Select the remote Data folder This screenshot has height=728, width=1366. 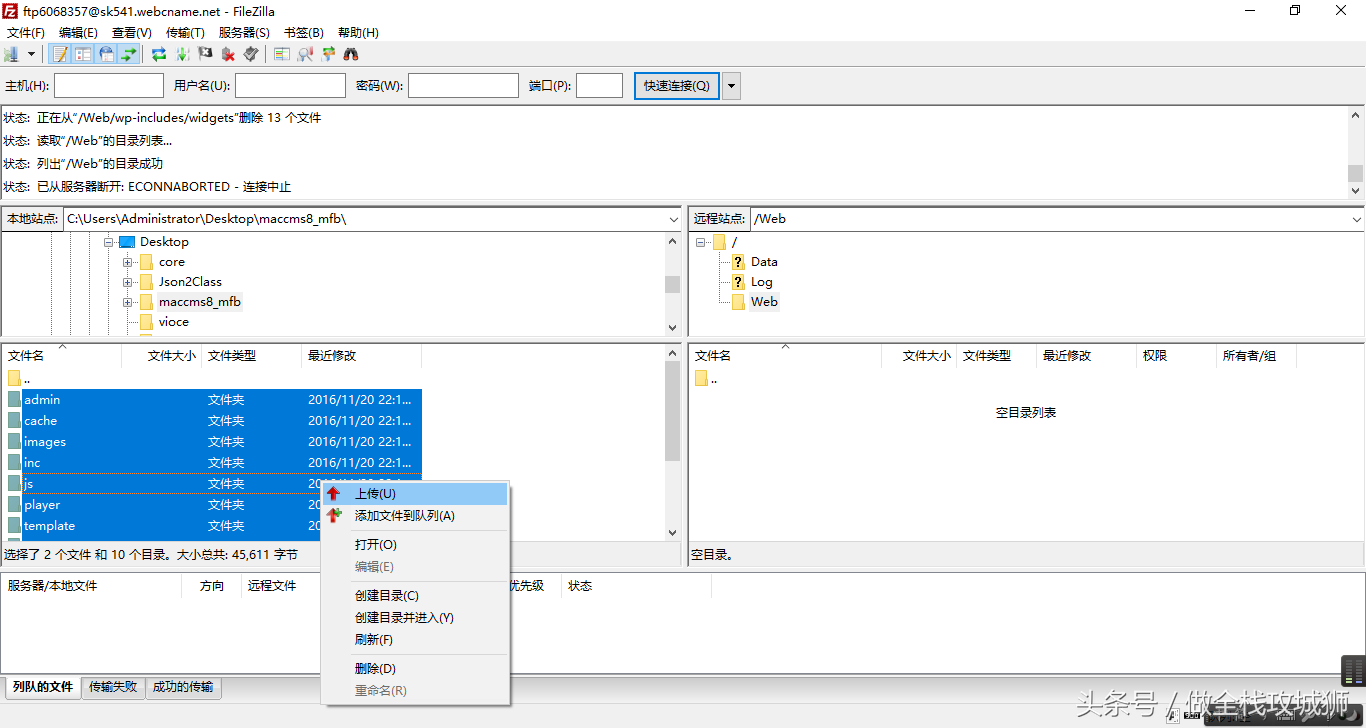click(764, 262)
